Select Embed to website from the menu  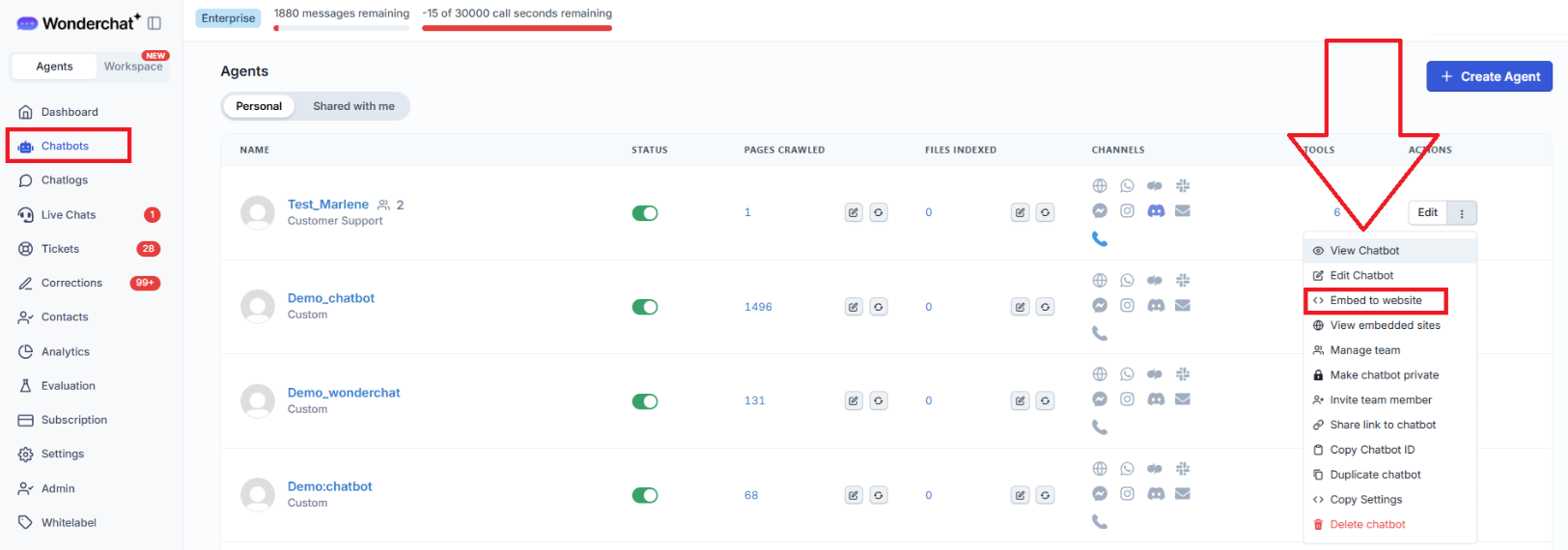(x=1375, y=300)
